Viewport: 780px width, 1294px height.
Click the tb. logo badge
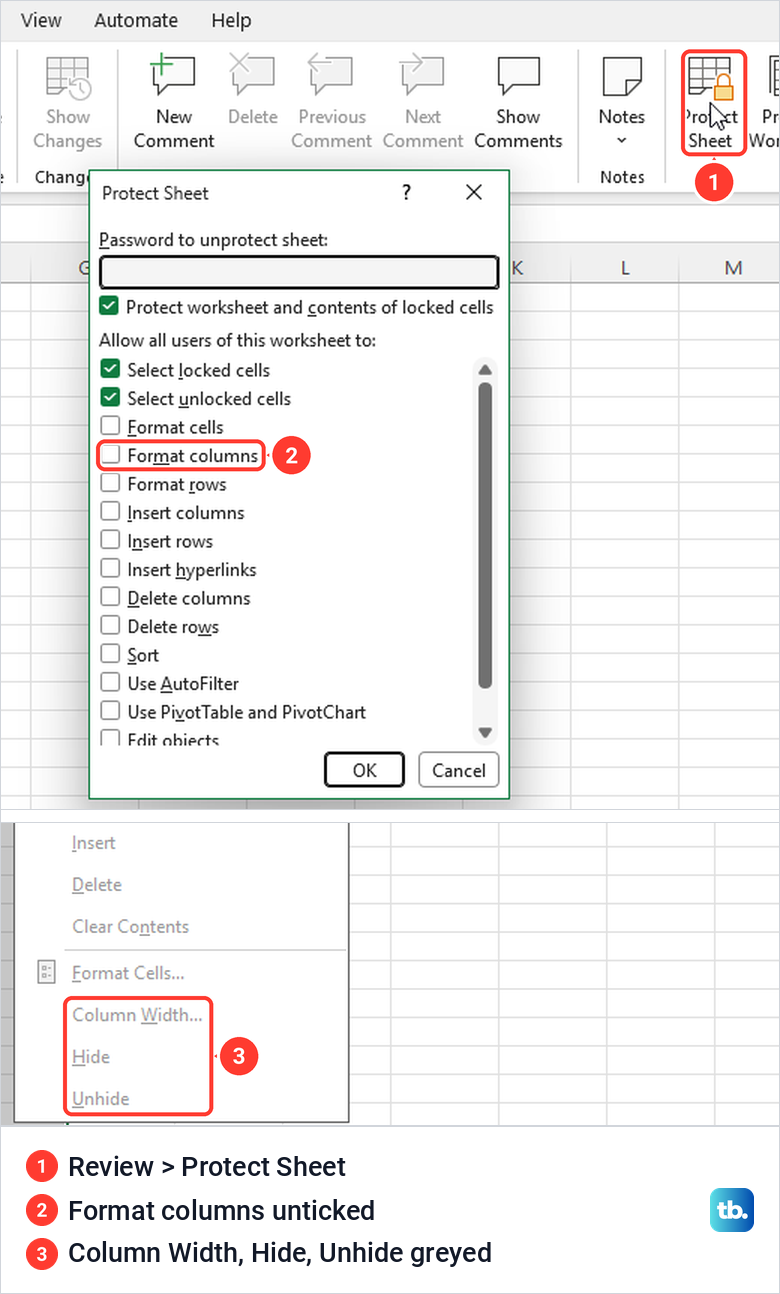click(732, 1210)
